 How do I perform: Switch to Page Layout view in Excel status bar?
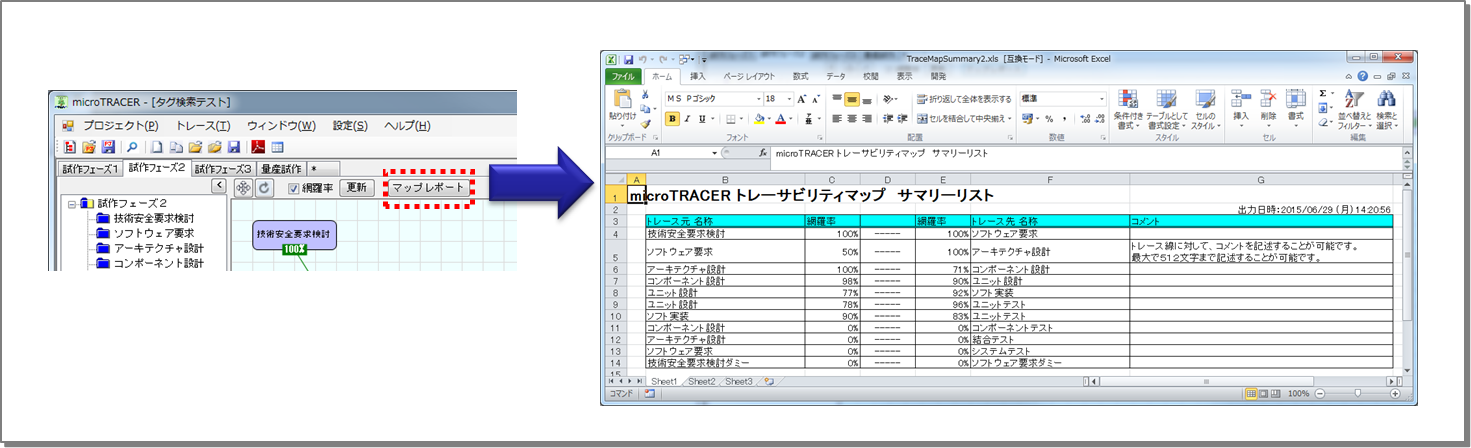[x=1264, y=394]
